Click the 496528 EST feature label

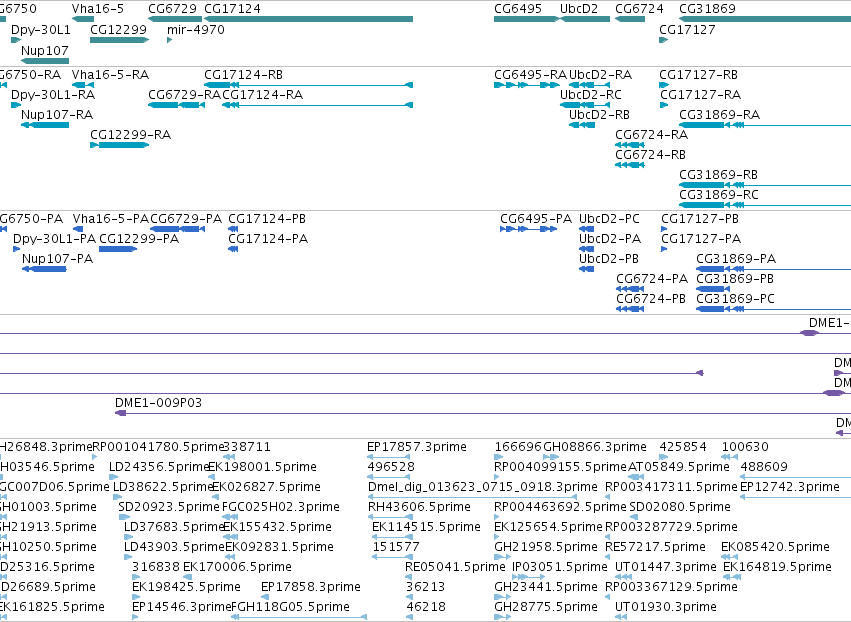(391, 467)
